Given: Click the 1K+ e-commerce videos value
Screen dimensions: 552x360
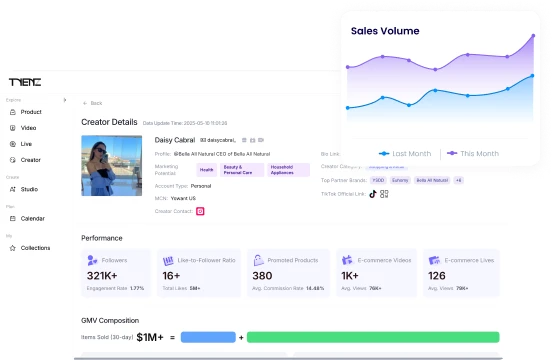Looking at the screenshot, I should click(350, 276).
